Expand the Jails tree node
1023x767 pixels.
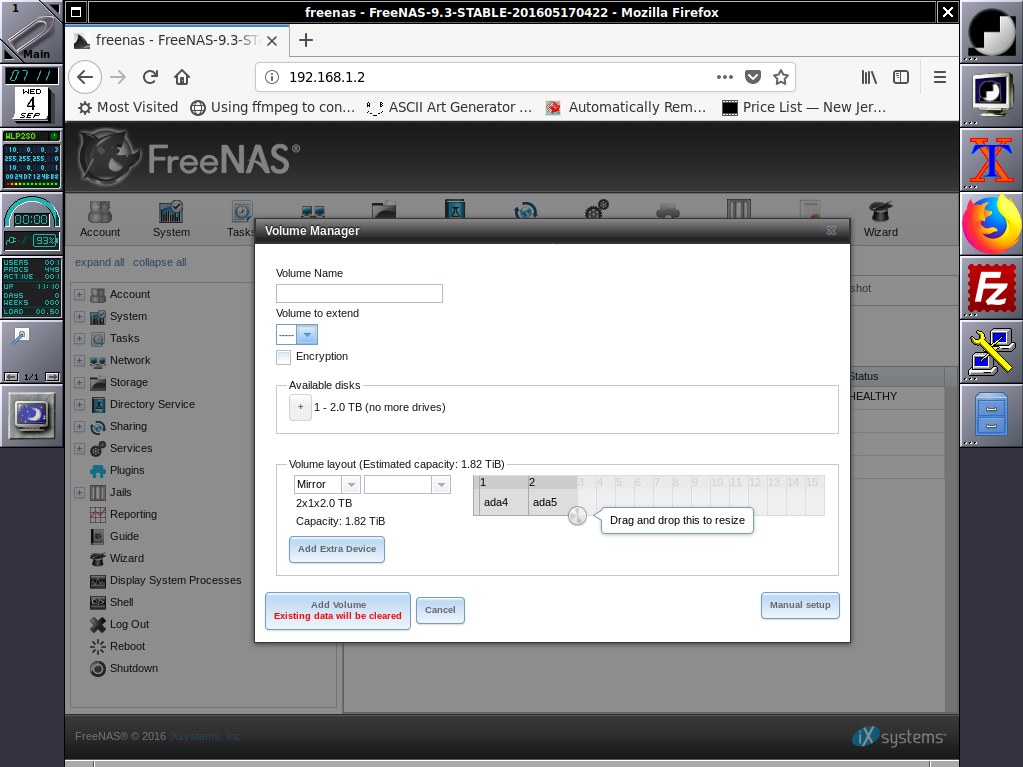(x=80, y=492)
